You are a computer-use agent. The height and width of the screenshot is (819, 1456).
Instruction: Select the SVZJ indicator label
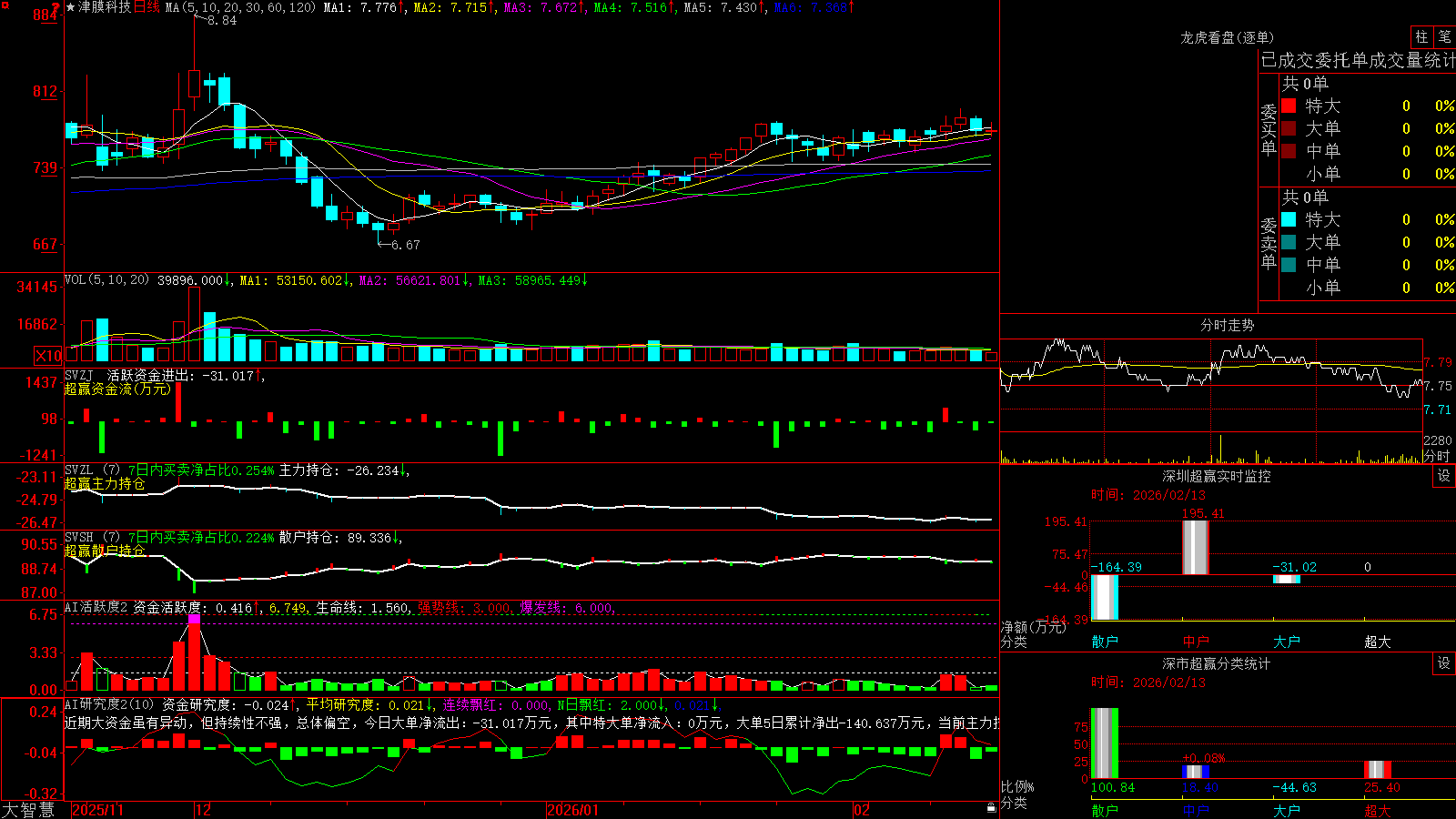(x=79, y=376)
